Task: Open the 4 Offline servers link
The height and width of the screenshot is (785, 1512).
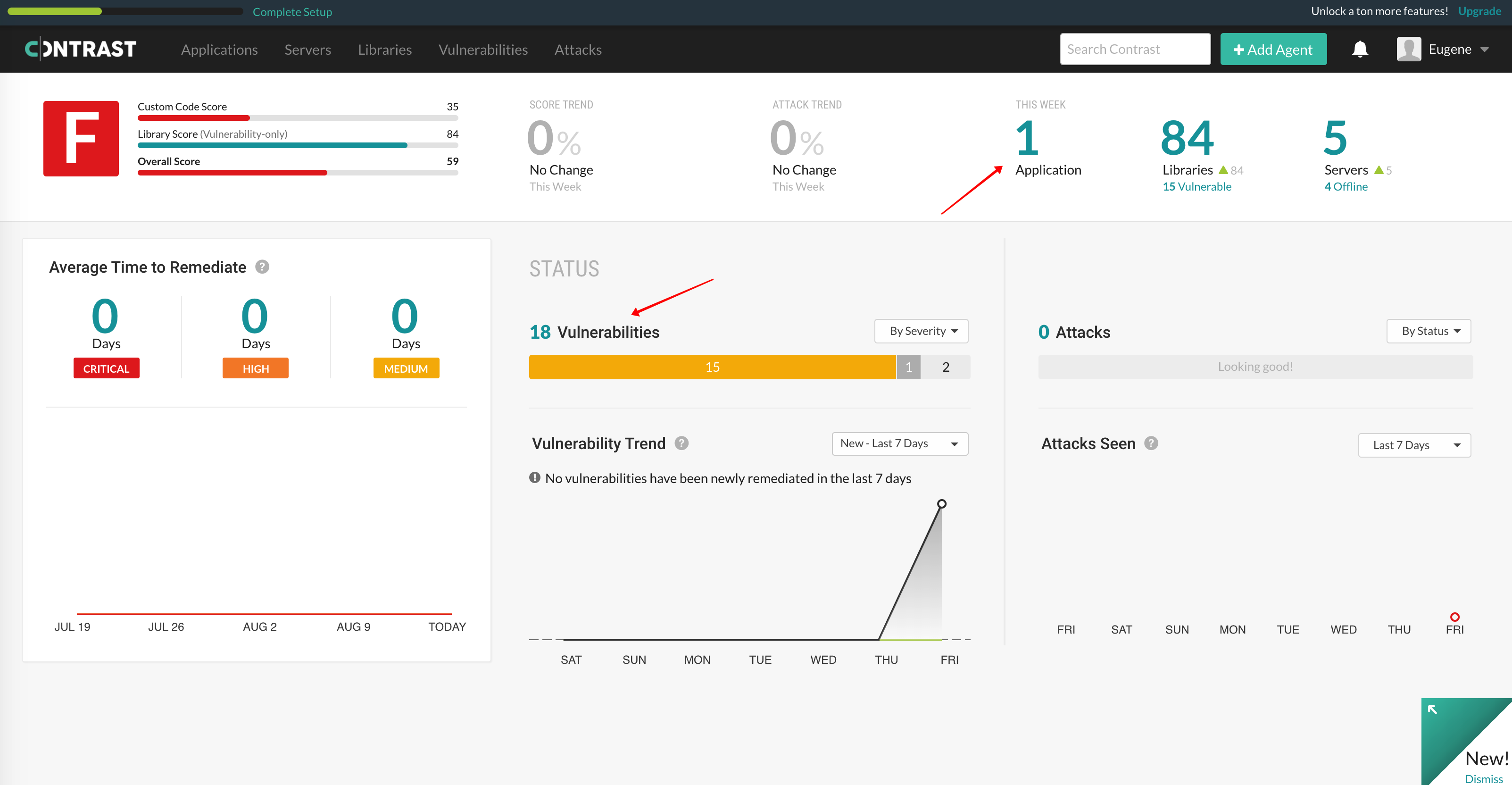Action: [x=1346, y=187]
